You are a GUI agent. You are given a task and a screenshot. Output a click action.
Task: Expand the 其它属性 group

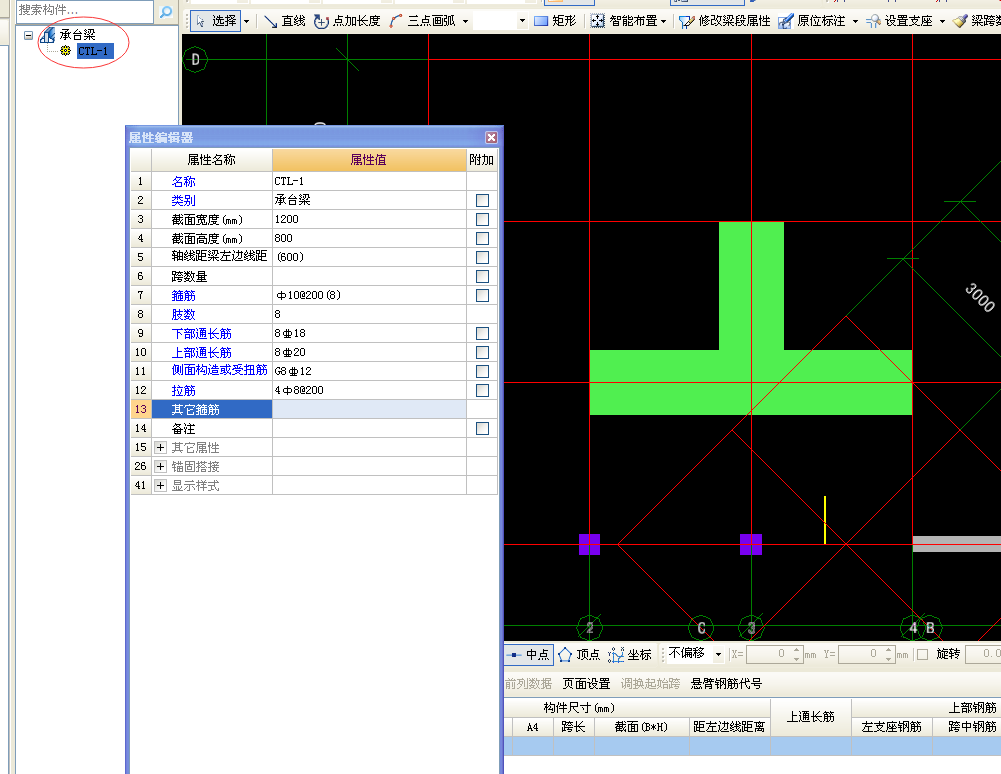[161, 448]
